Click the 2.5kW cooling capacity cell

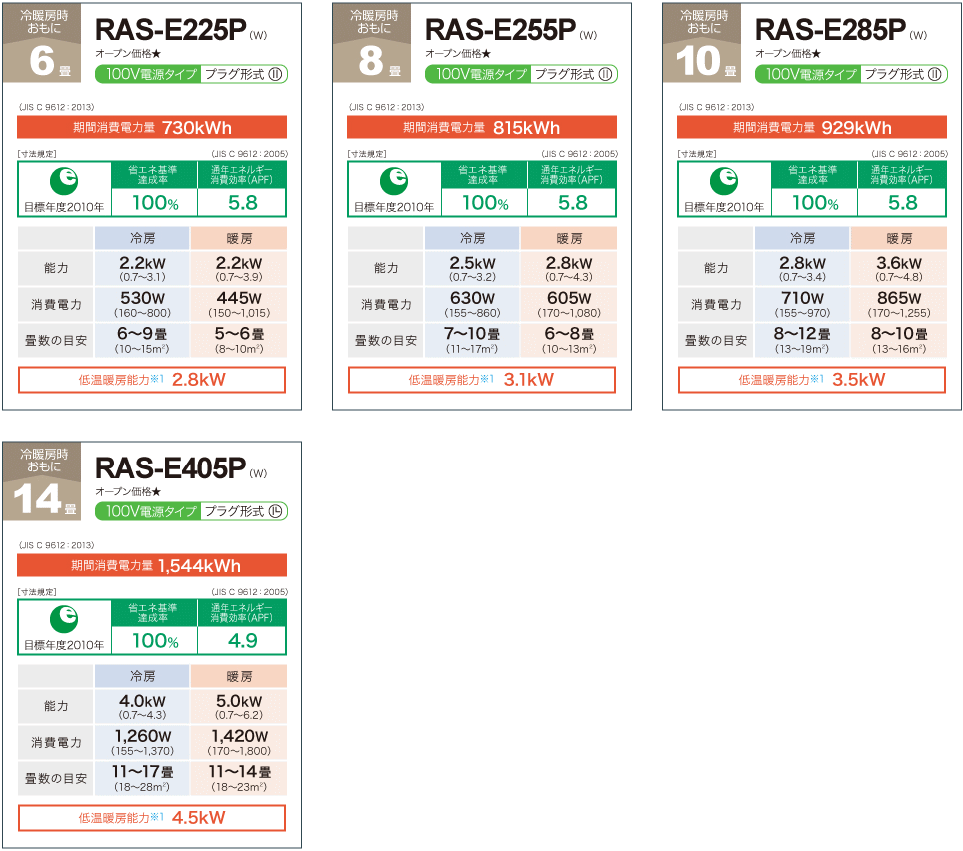tap(472, 268)
